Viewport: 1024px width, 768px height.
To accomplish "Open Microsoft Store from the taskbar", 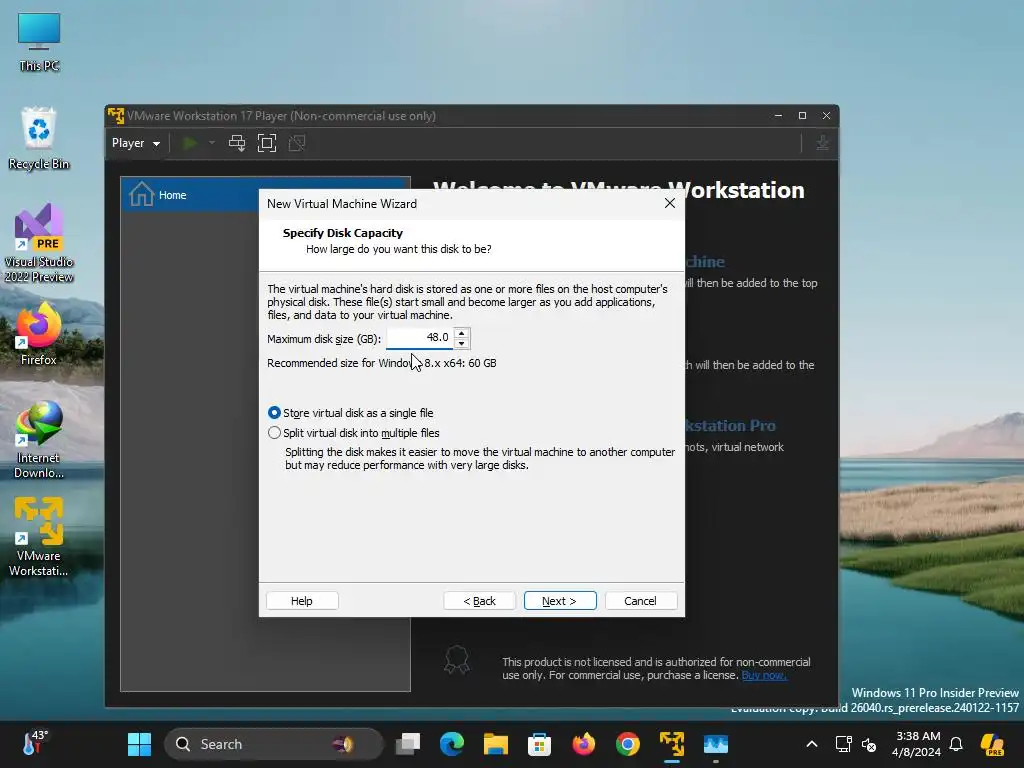I will click(539, 744).
